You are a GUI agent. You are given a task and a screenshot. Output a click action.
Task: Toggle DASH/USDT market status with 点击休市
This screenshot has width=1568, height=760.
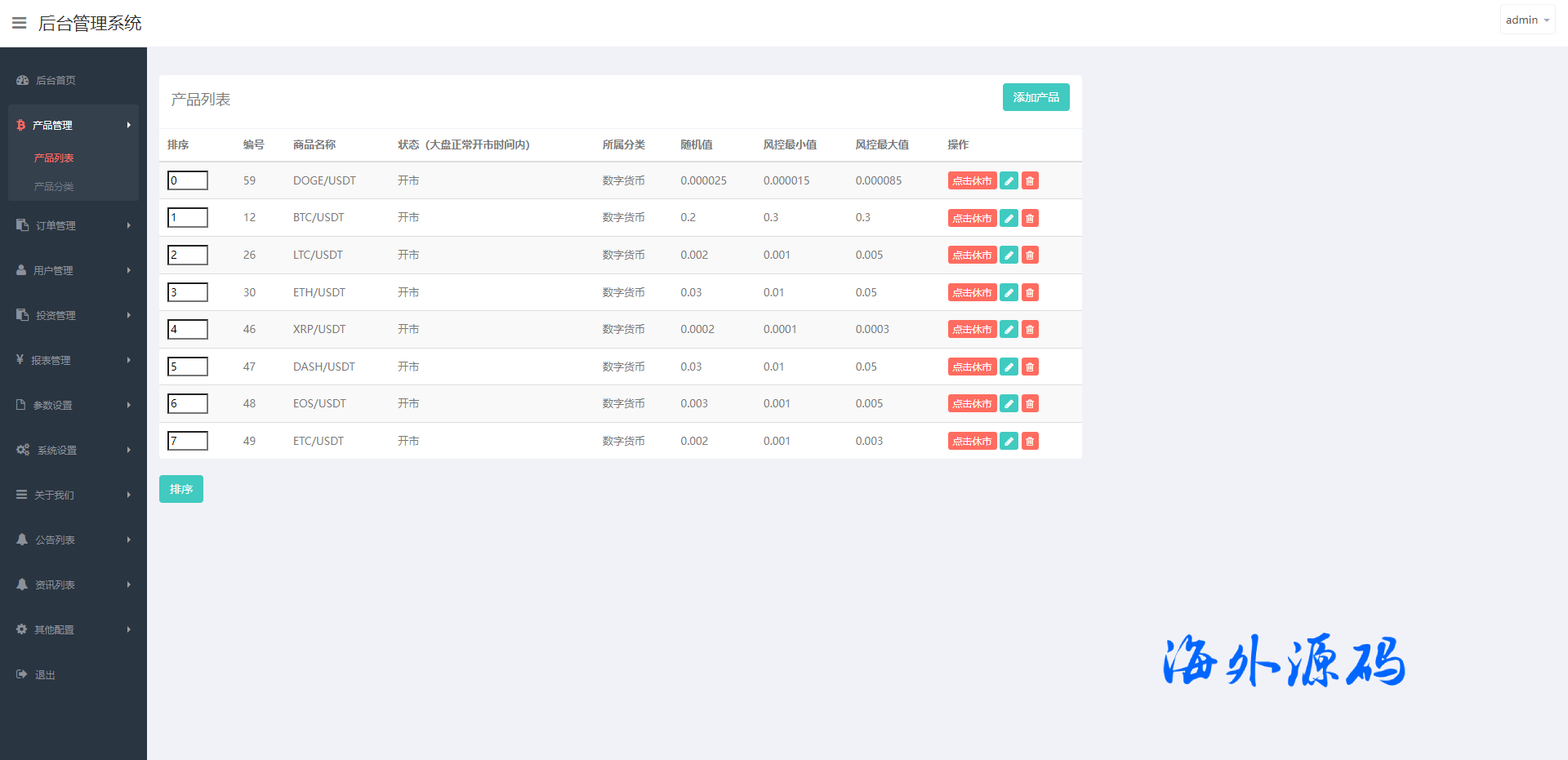[x=972, y=367]
